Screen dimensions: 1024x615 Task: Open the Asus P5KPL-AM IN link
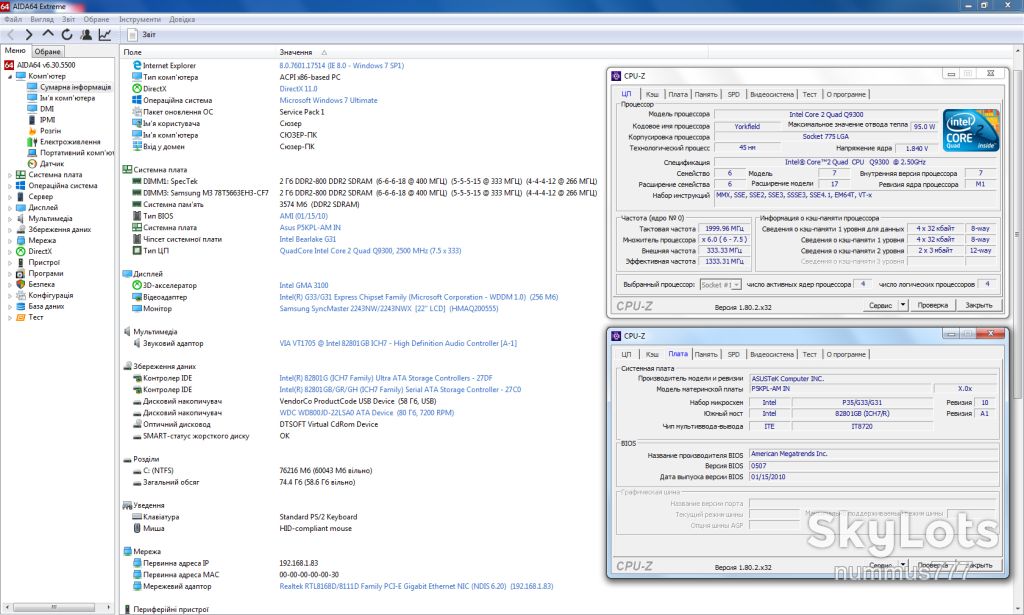tap(310, 228)
